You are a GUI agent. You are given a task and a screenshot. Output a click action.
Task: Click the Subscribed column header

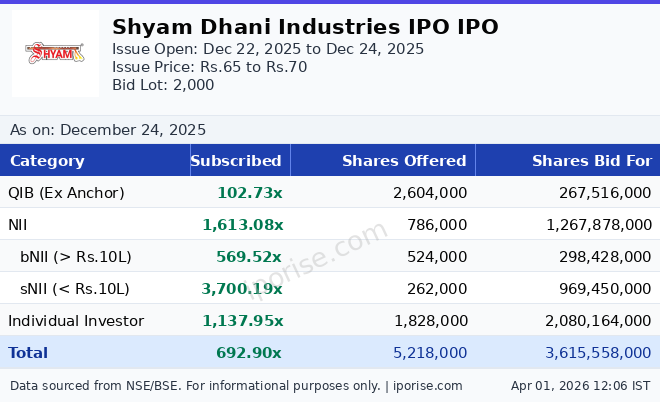(x=236, y=161)
